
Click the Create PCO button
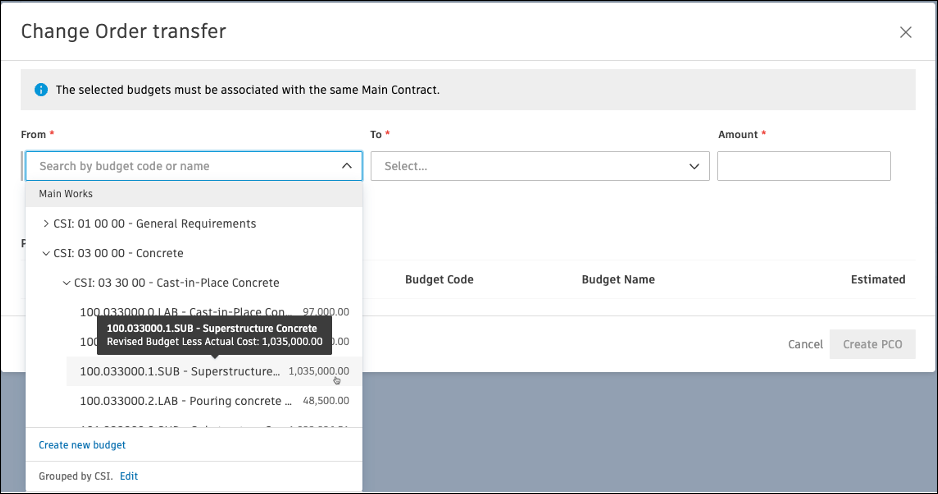point(871,344)
